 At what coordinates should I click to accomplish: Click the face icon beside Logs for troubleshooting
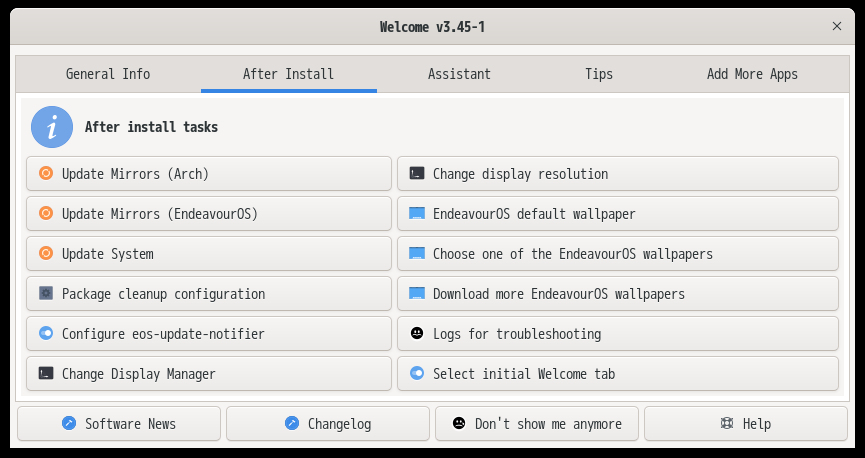tap(417, 333)
